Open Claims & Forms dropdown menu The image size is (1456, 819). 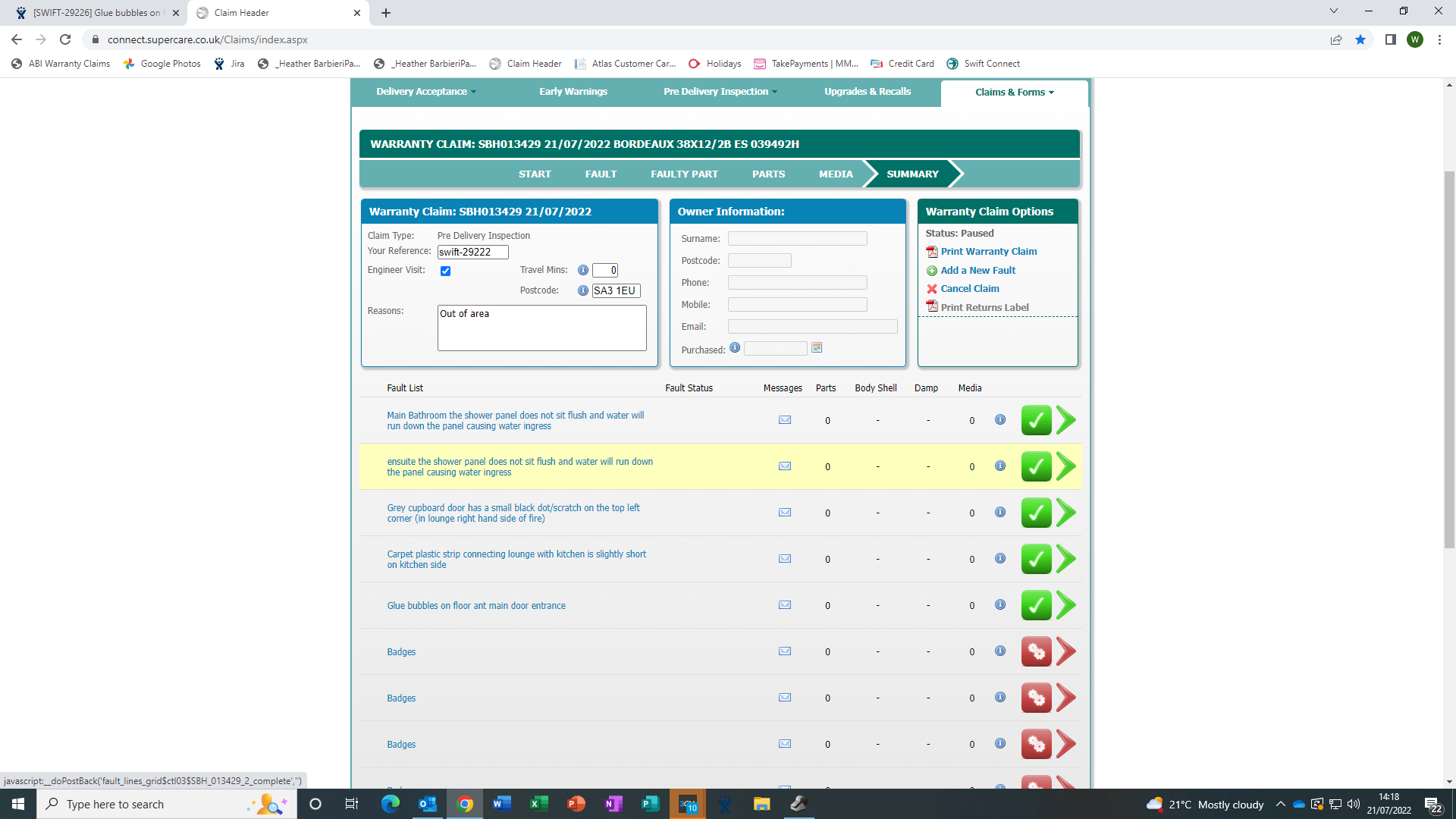tap(1014, 93)
